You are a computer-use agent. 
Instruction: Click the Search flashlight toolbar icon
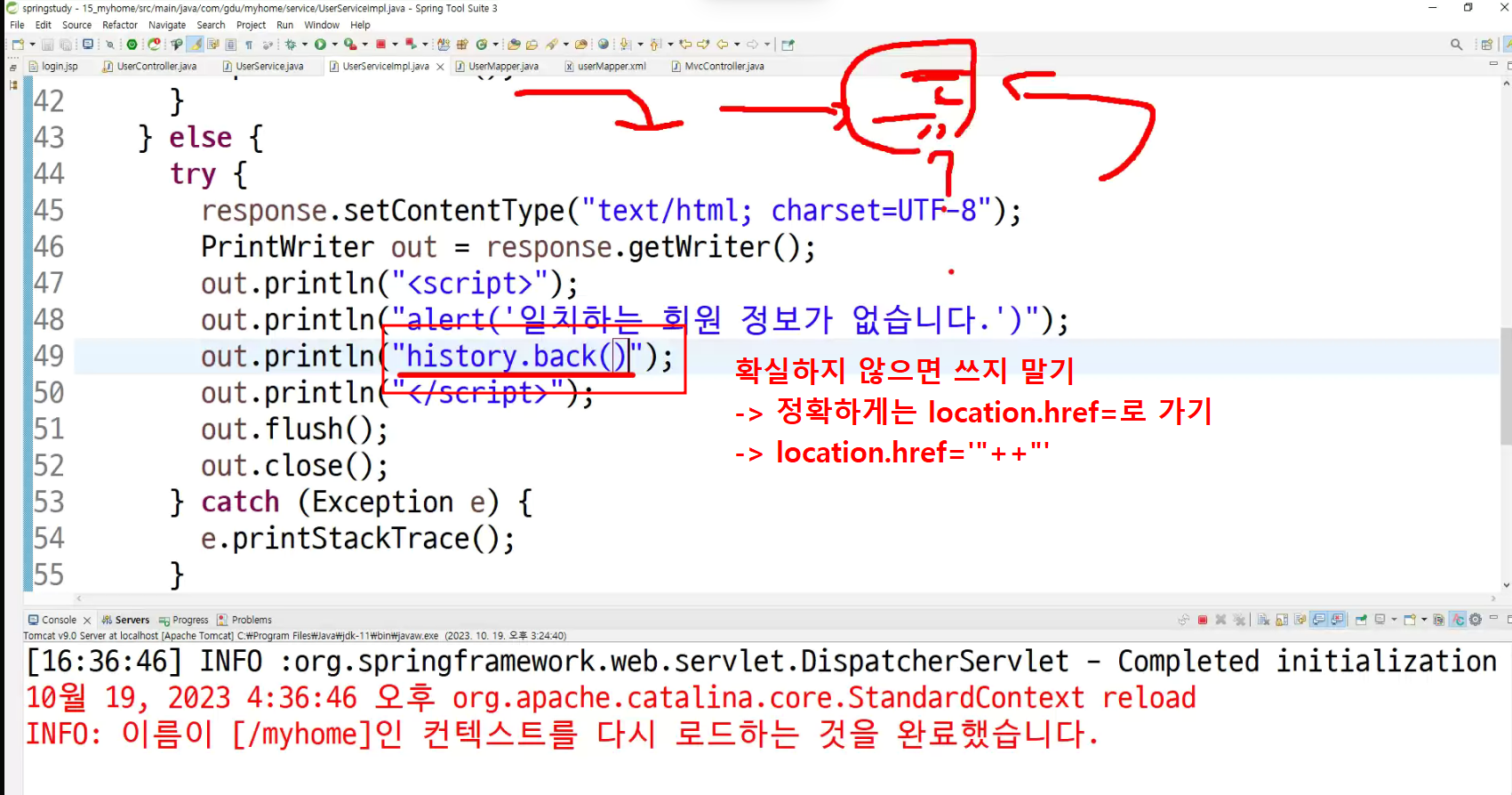pyautogui.click(x=552, y=44)
